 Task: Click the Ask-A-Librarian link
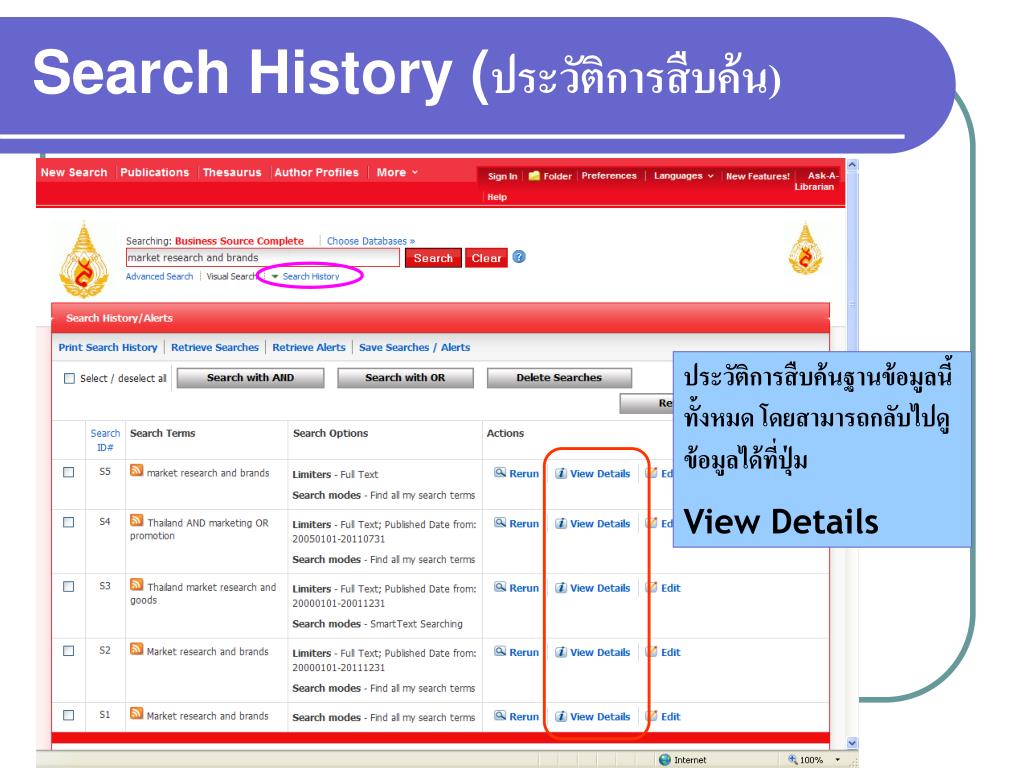[x=816, y=181]
